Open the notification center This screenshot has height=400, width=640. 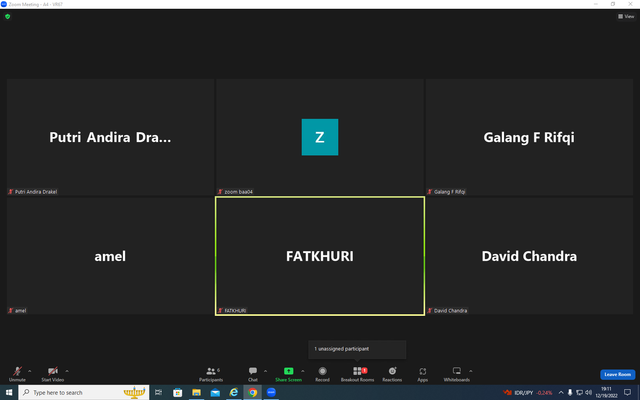pyautogui.click(x=627, y=393)
